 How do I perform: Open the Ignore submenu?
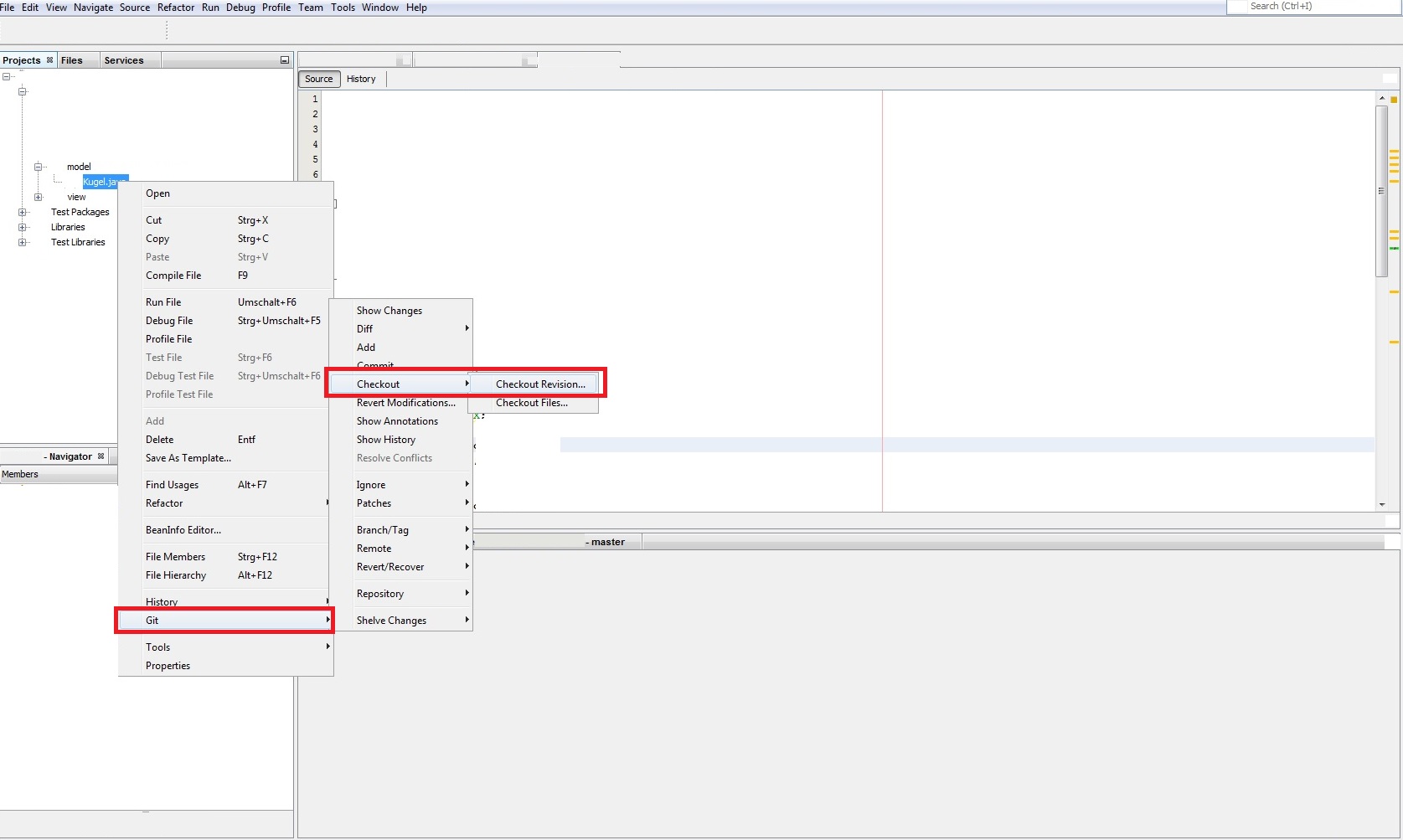click(x=401, y=485)
